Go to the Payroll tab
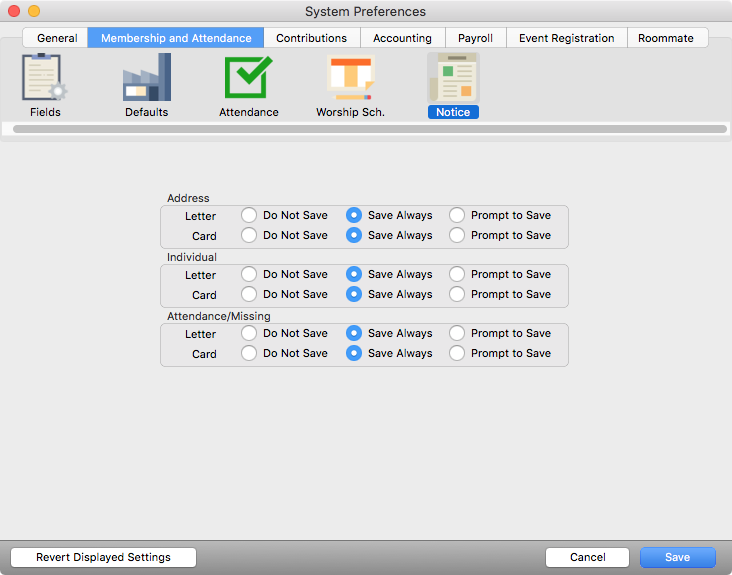The height and width of the screenshot is (575, 732). (475, 38)
